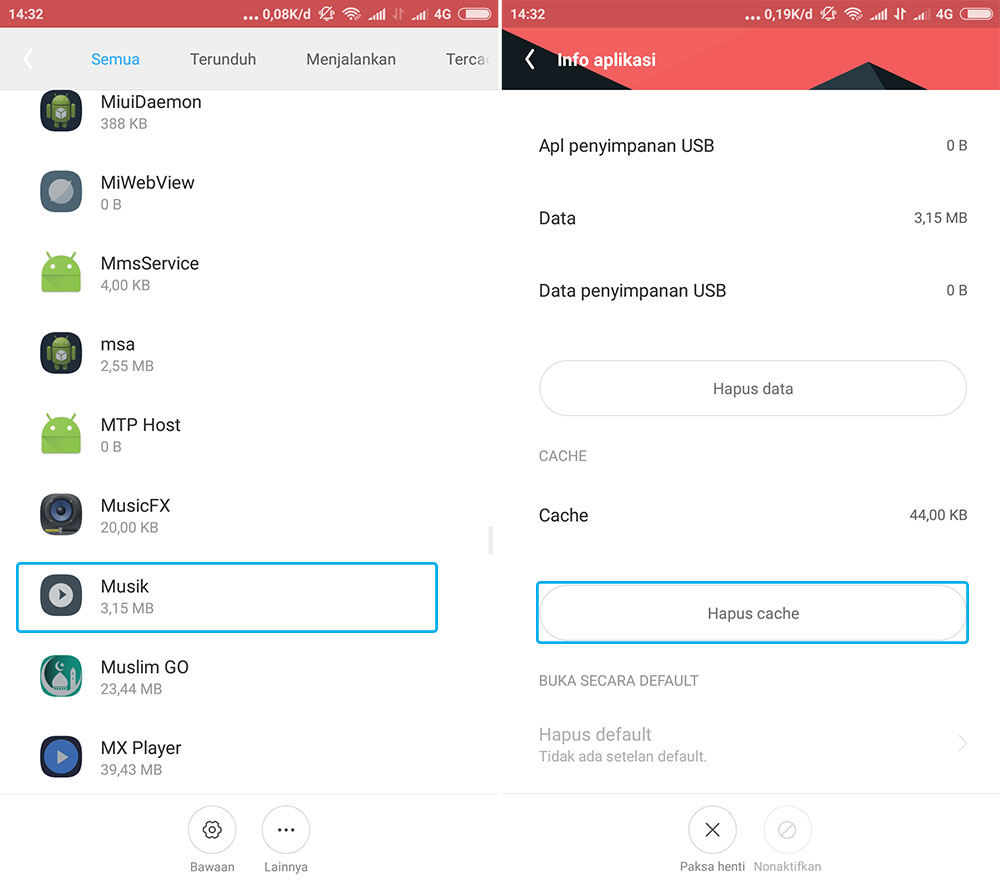The width and height of the screenshot is (1000, 886).
Task: Tap the Musik play icon
Action: [x=61, y=595]
